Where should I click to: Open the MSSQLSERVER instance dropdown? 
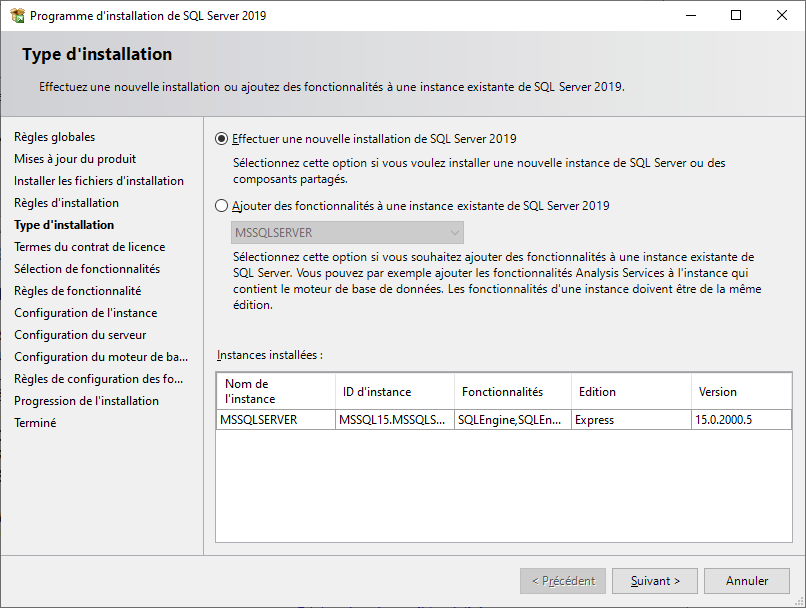[347, 233]
